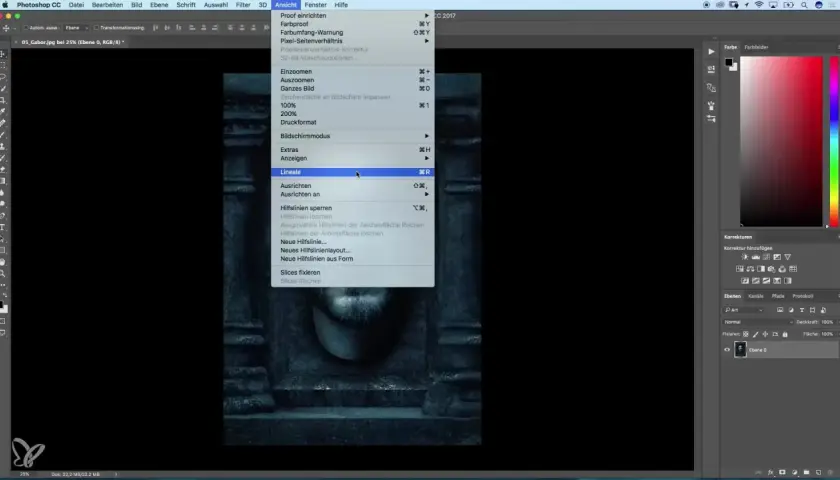Add a Levels adjustment
Screen dimensions: 840x480
coord(756,257)
